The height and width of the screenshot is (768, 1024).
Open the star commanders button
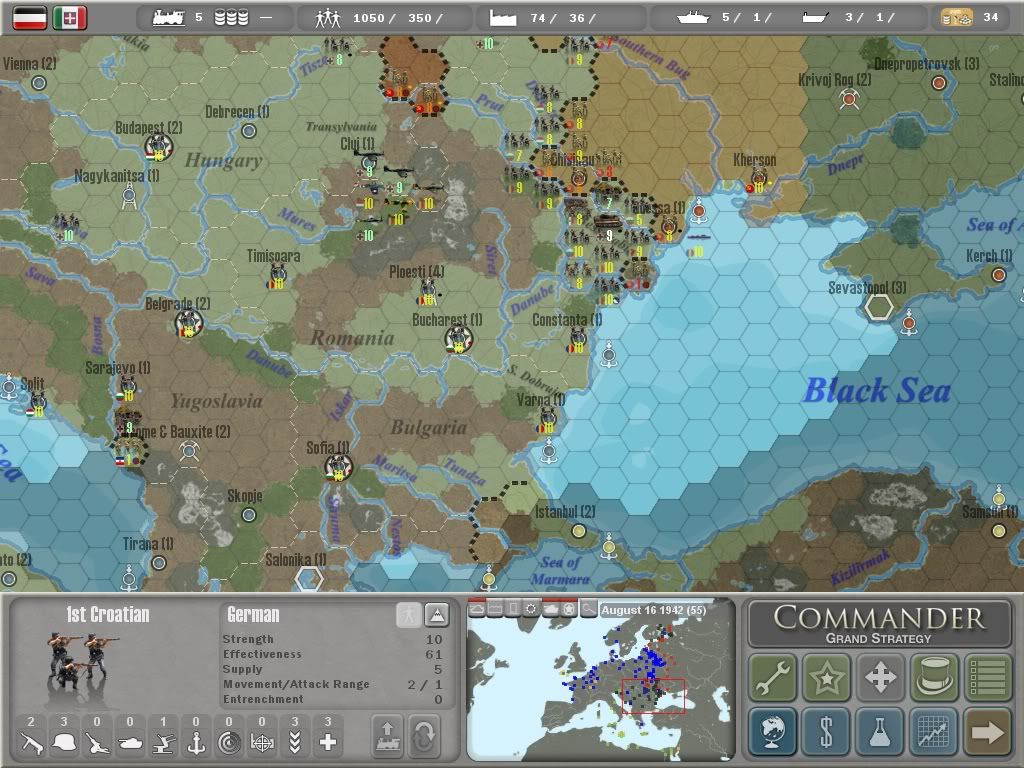(827, 677)
